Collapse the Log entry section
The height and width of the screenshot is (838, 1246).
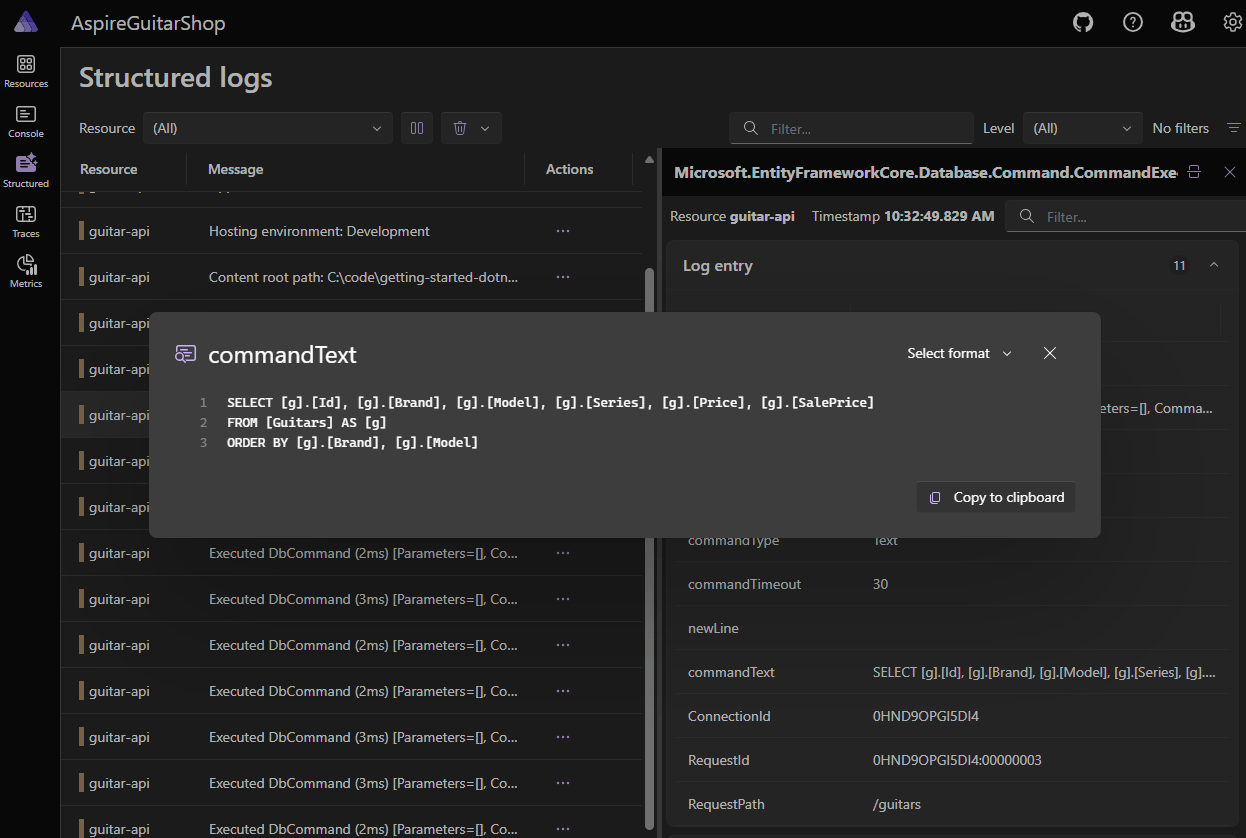click(1214, 266)
